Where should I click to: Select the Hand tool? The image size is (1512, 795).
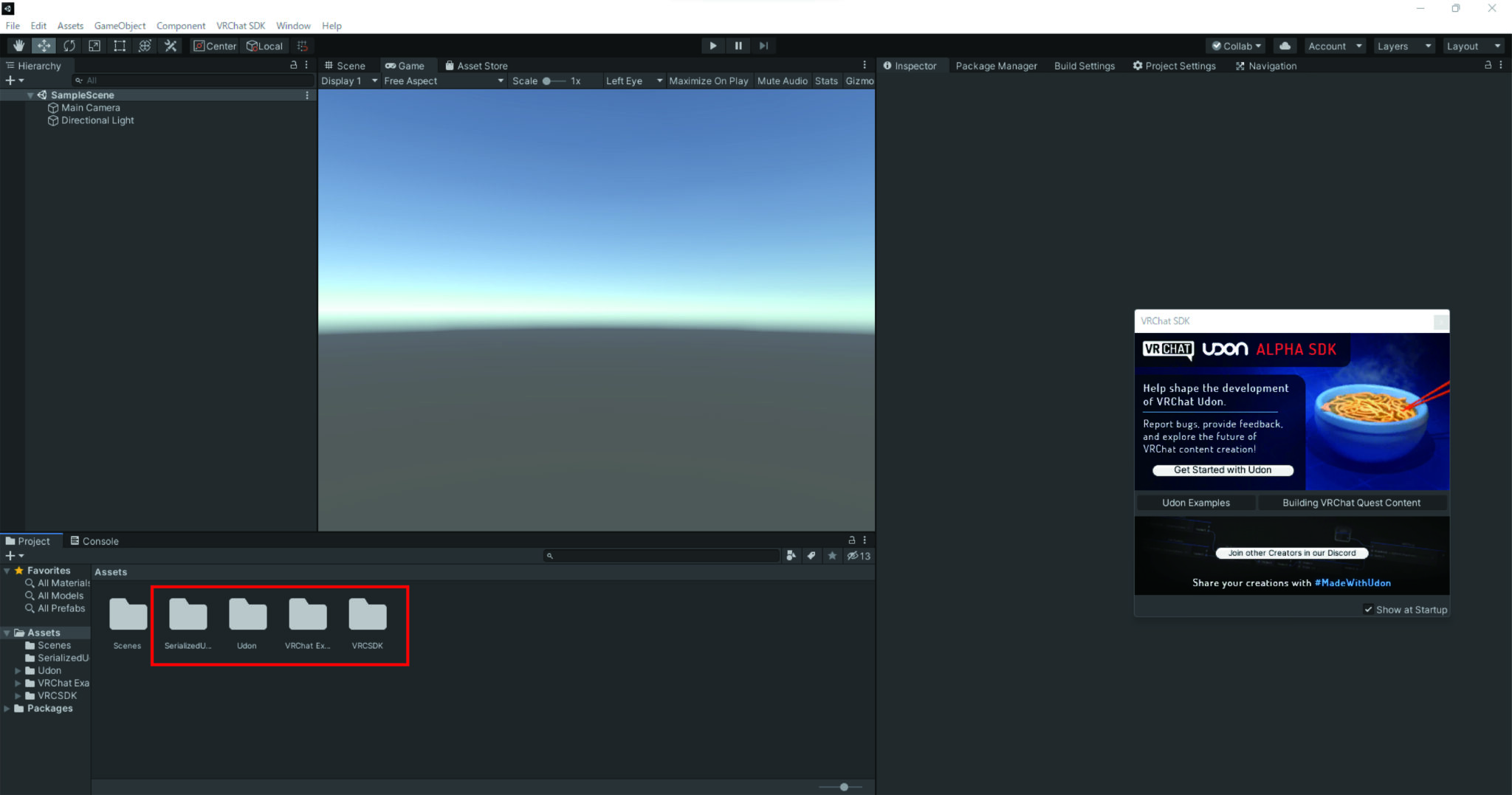(x=18, y=46)
